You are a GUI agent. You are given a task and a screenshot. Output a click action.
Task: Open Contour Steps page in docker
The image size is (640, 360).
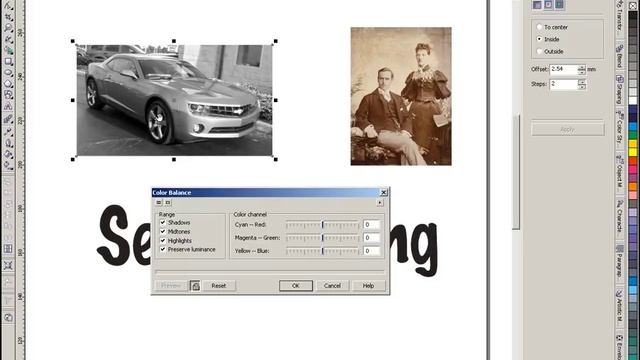(x=537, y=4)
